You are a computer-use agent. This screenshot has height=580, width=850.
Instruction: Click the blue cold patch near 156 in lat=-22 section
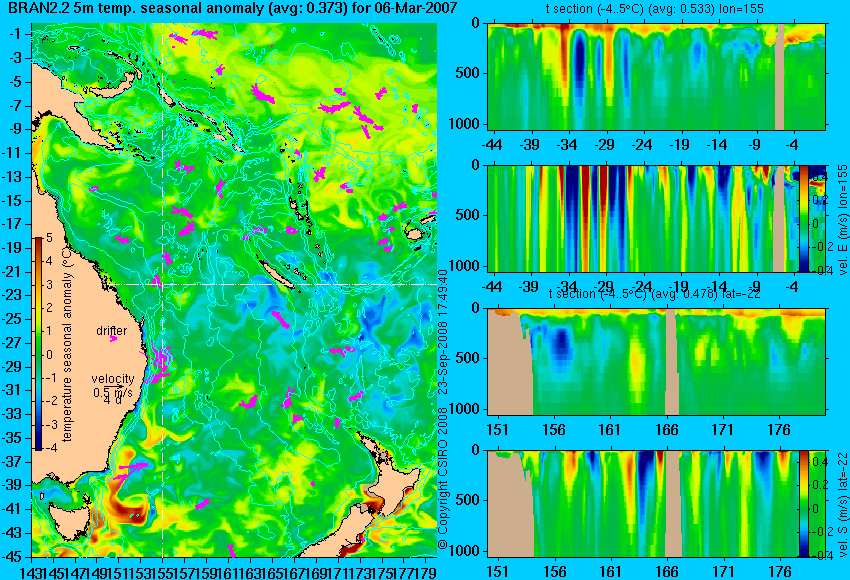(x=561, y=347)
